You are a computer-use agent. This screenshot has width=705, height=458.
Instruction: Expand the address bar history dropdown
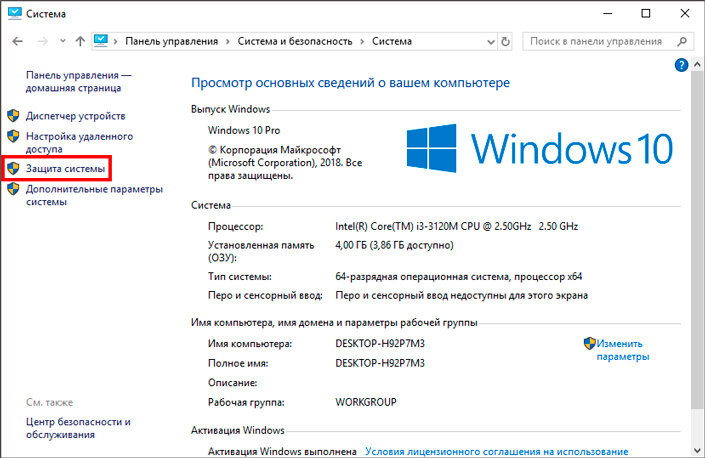point(491,42)
